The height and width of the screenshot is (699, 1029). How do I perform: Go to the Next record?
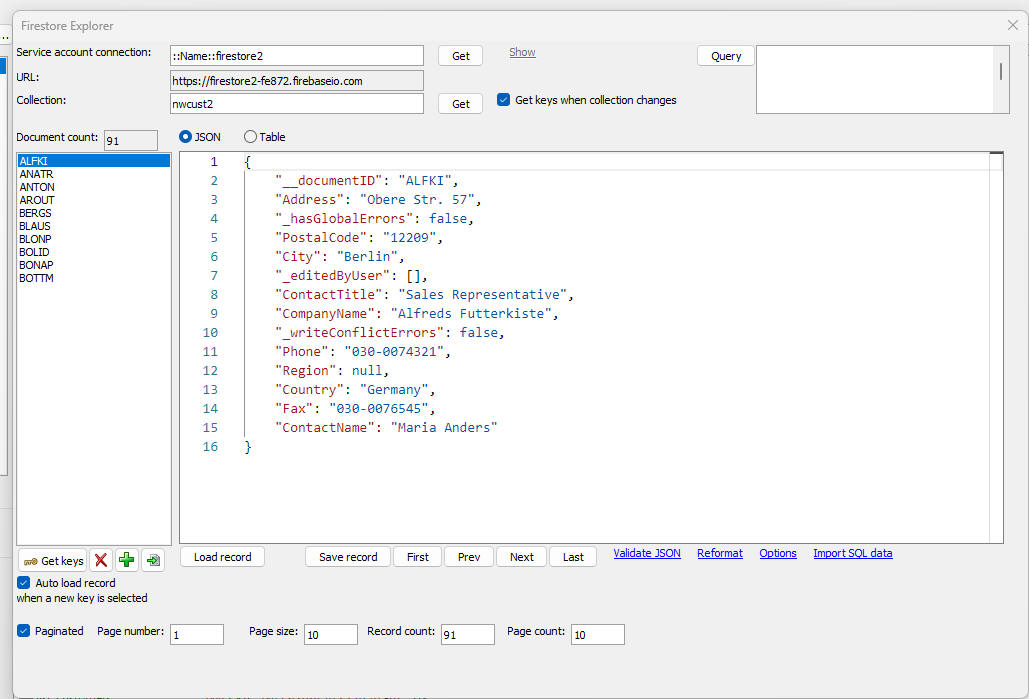(x=522, y=557)
